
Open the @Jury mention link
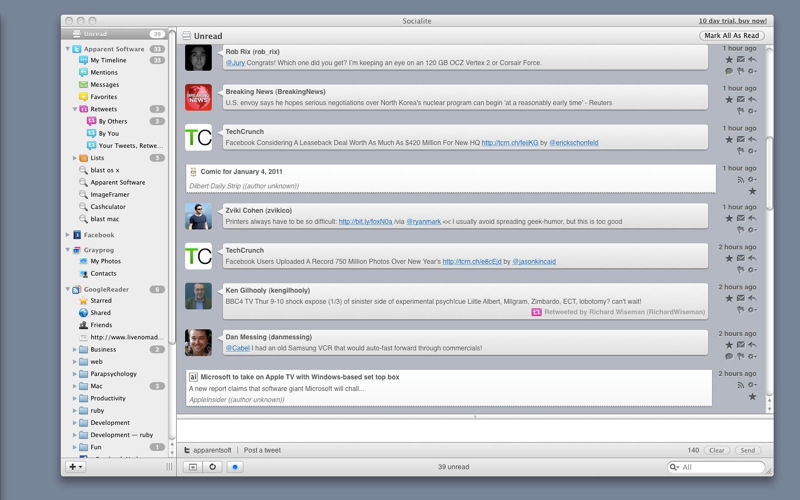pyautogui.click(x=235, y=63)
